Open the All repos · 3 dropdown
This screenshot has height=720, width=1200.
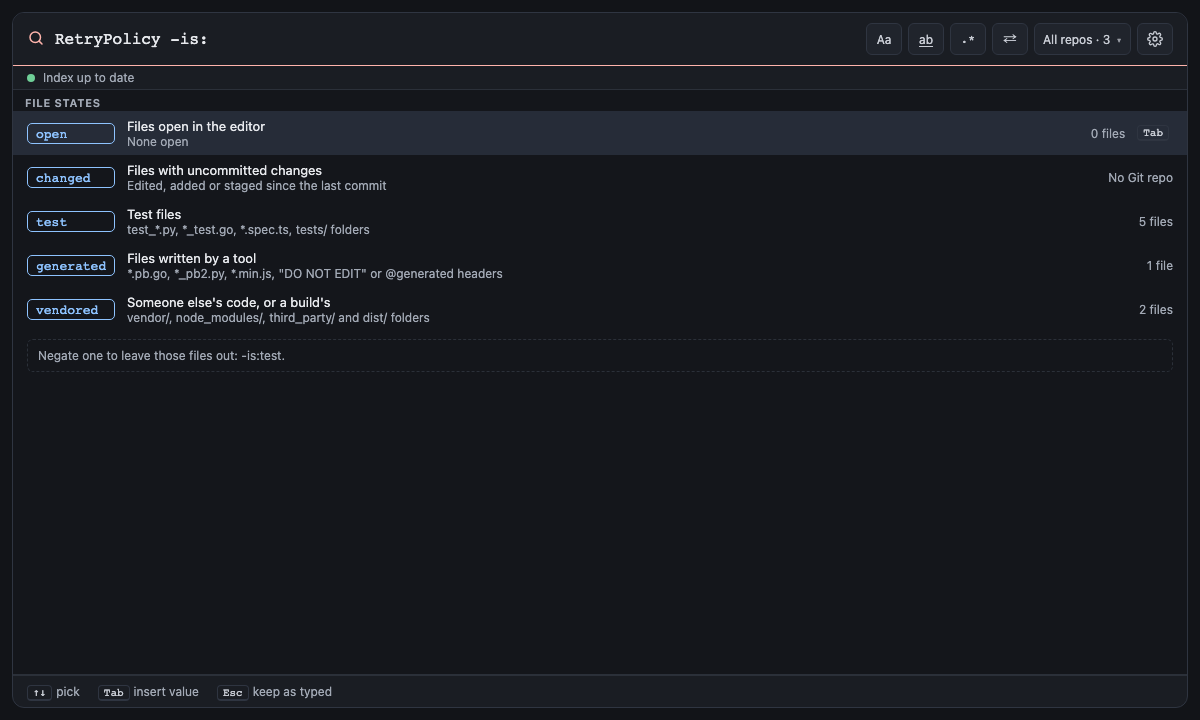(x=1082, y=39)
